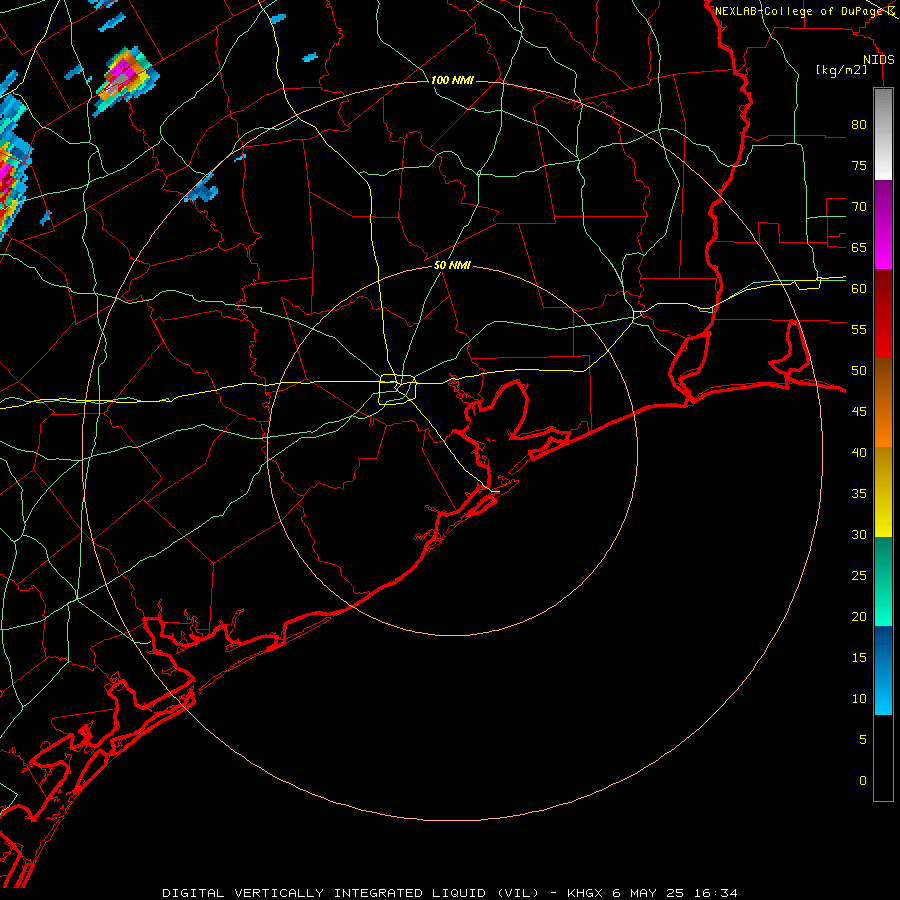
Task: Select the 10 value on the VIL scale
Action: (859, 699)
